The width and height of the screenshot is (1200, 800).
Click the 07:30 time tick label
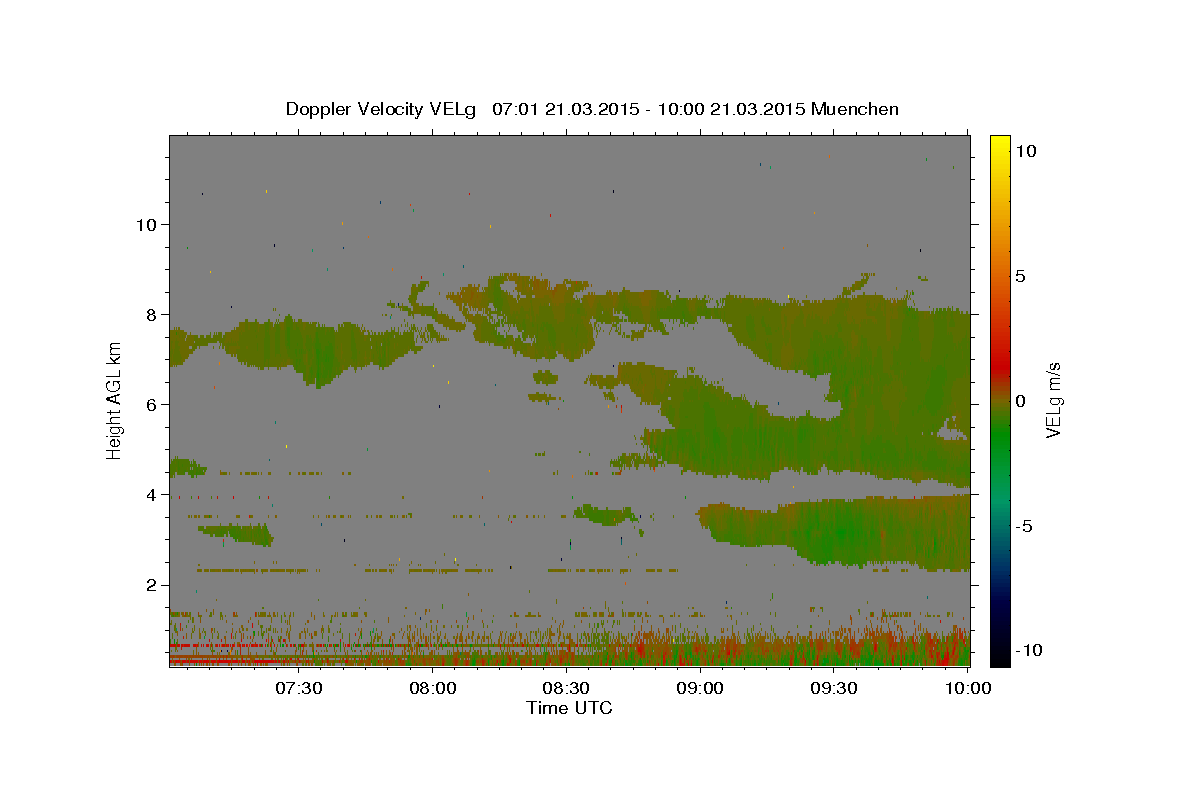click(298, 688)
